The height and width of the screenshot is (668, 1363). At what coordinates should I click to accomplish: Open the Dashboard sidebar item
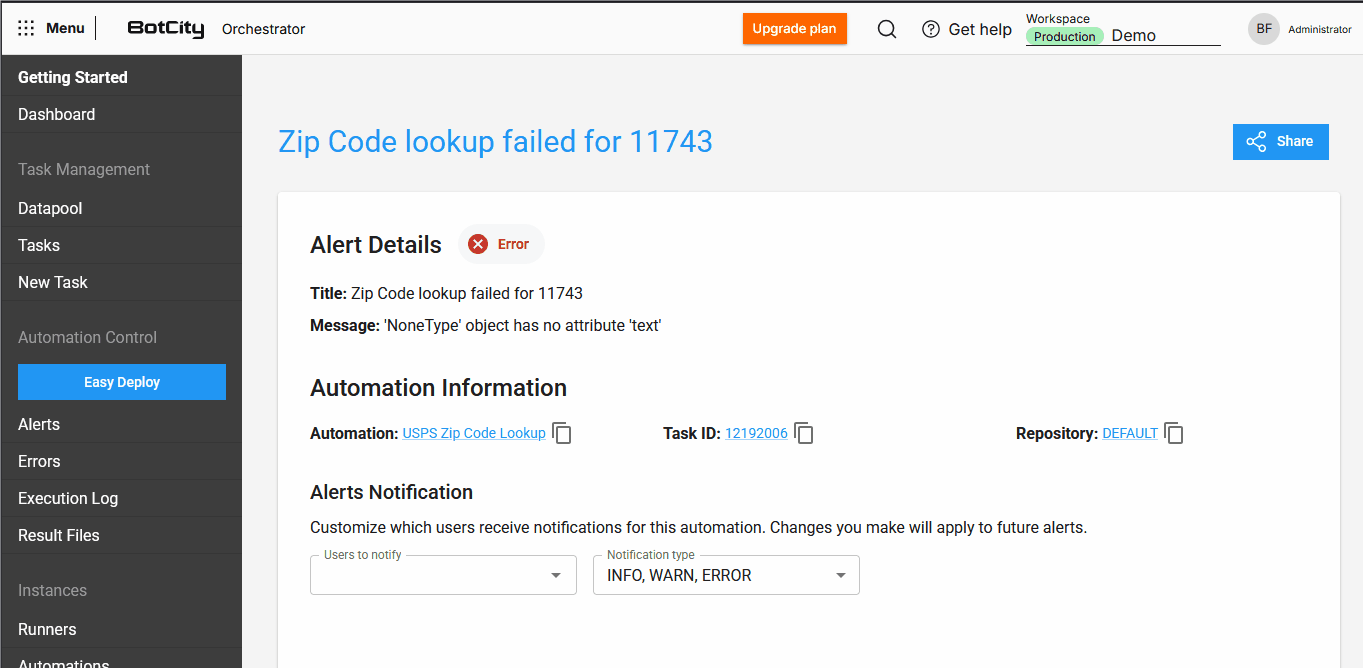tap(57, 114)
